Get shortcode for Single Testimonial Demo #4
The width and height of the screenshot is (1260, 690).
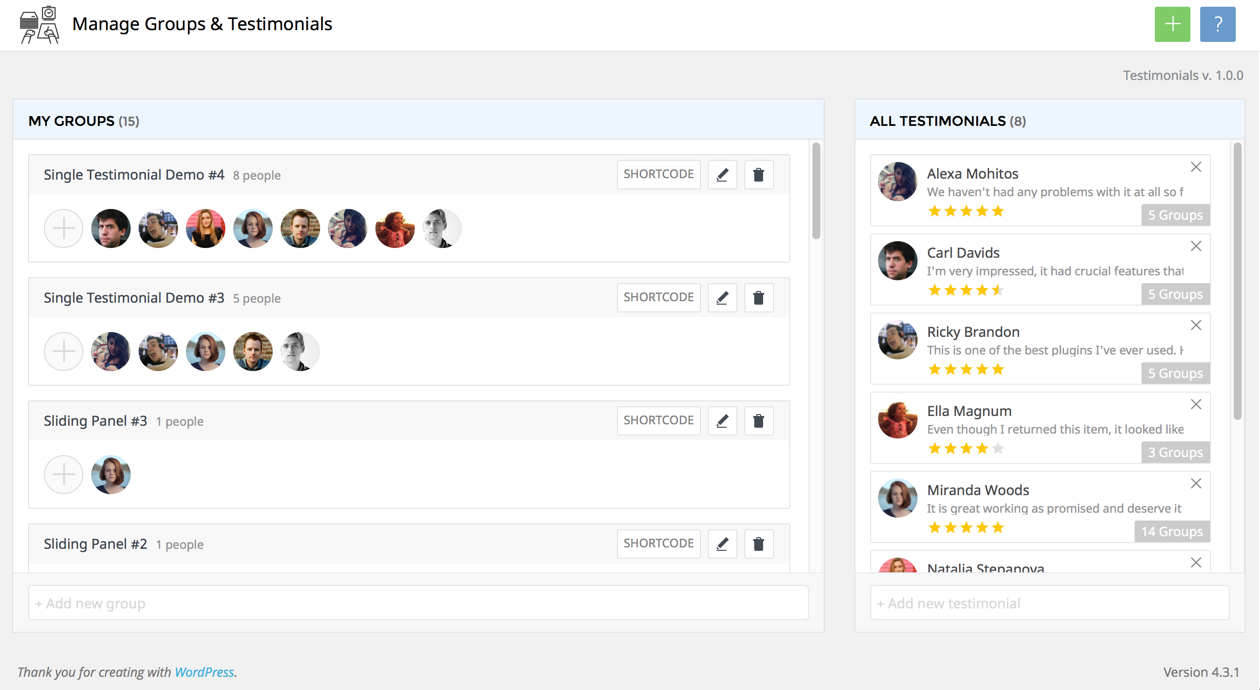point(658,175)
